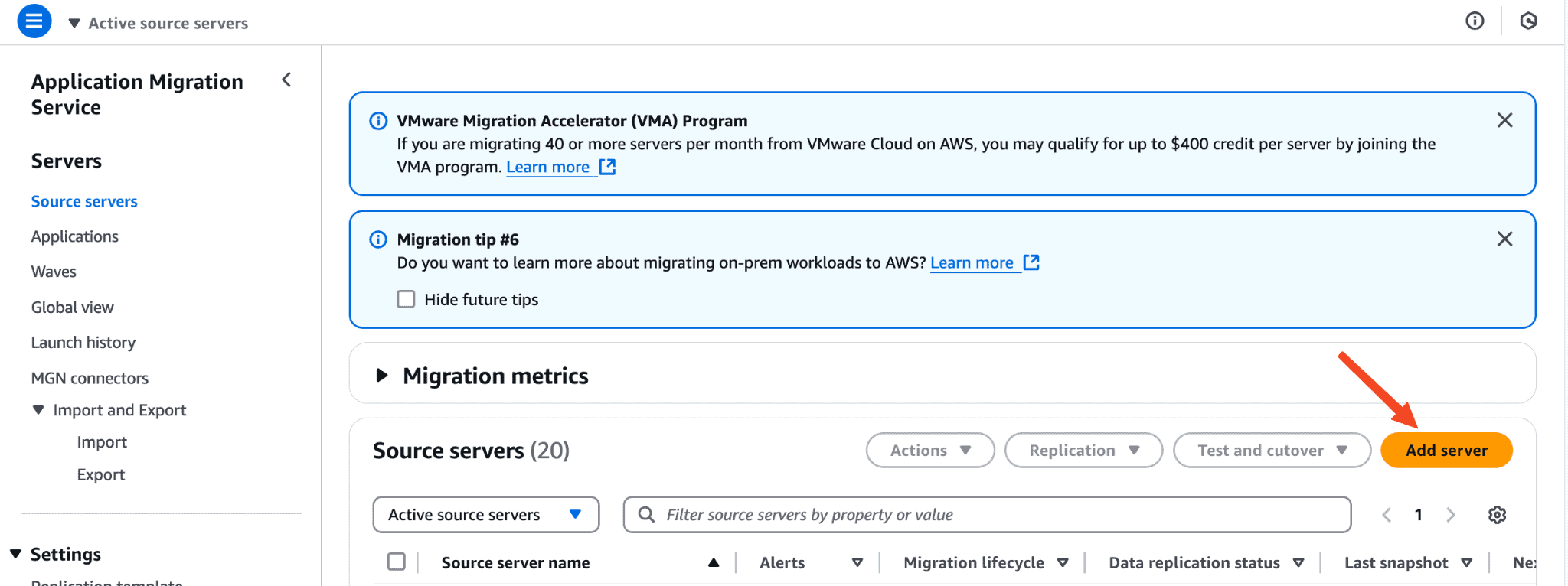1568x586 pixels.
Task: Open Applications in sidebar
Action: tap(75, 236)
